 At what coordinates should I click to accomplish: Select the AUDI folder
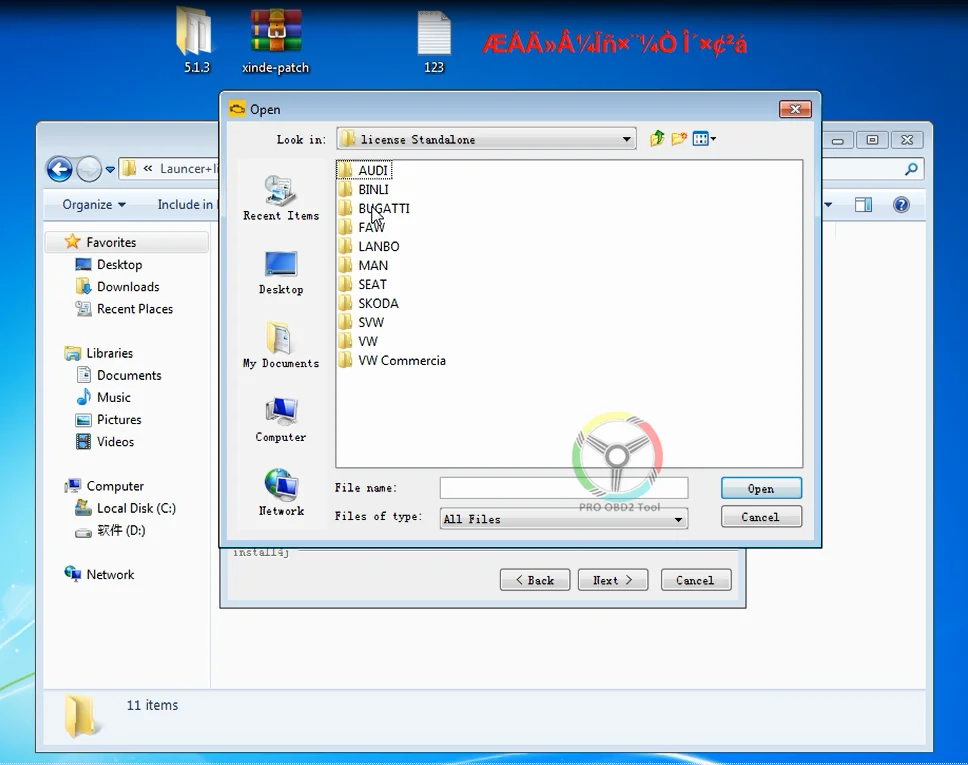click(364, 170)
